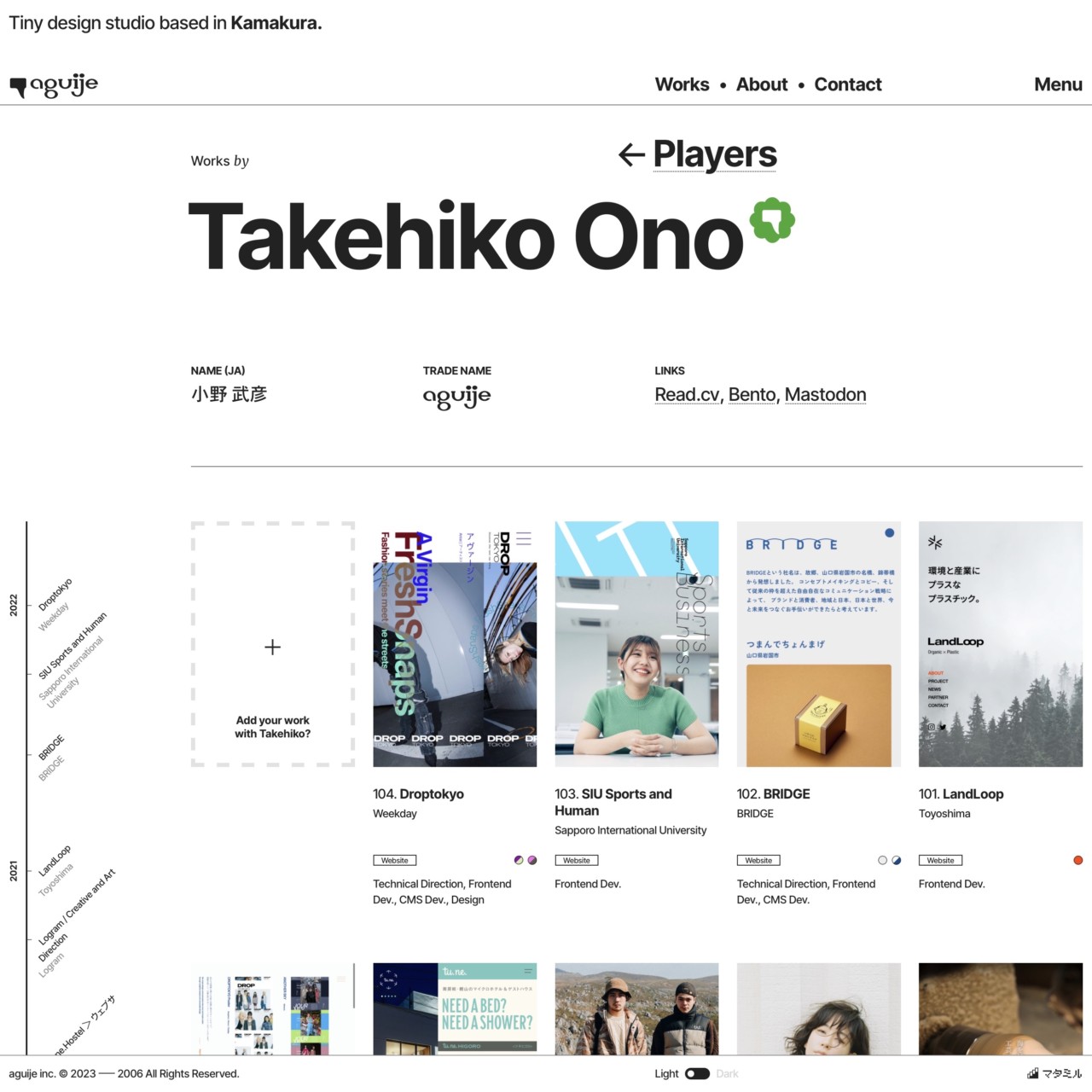
Task: Click the aguije trade name logo
Action: pyautogui.click(x=457, y=397)
